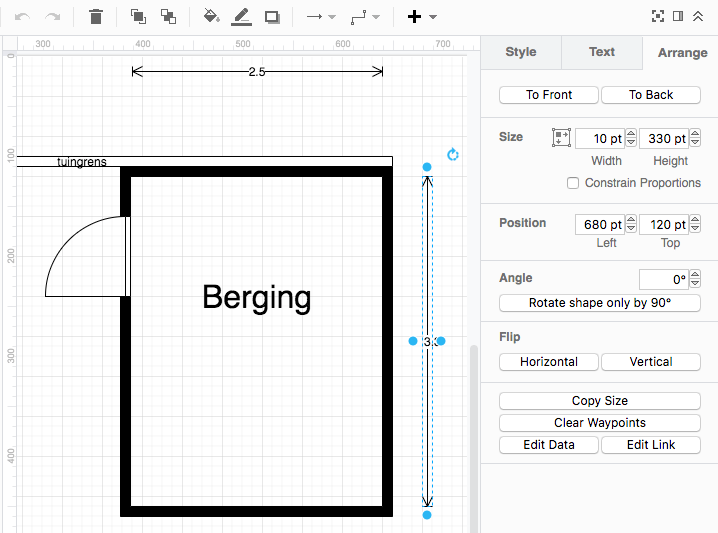Image resolution: width=718 pixels, height=533 pixels.
Task: Click the Width input field
Action: pos(600,139)
